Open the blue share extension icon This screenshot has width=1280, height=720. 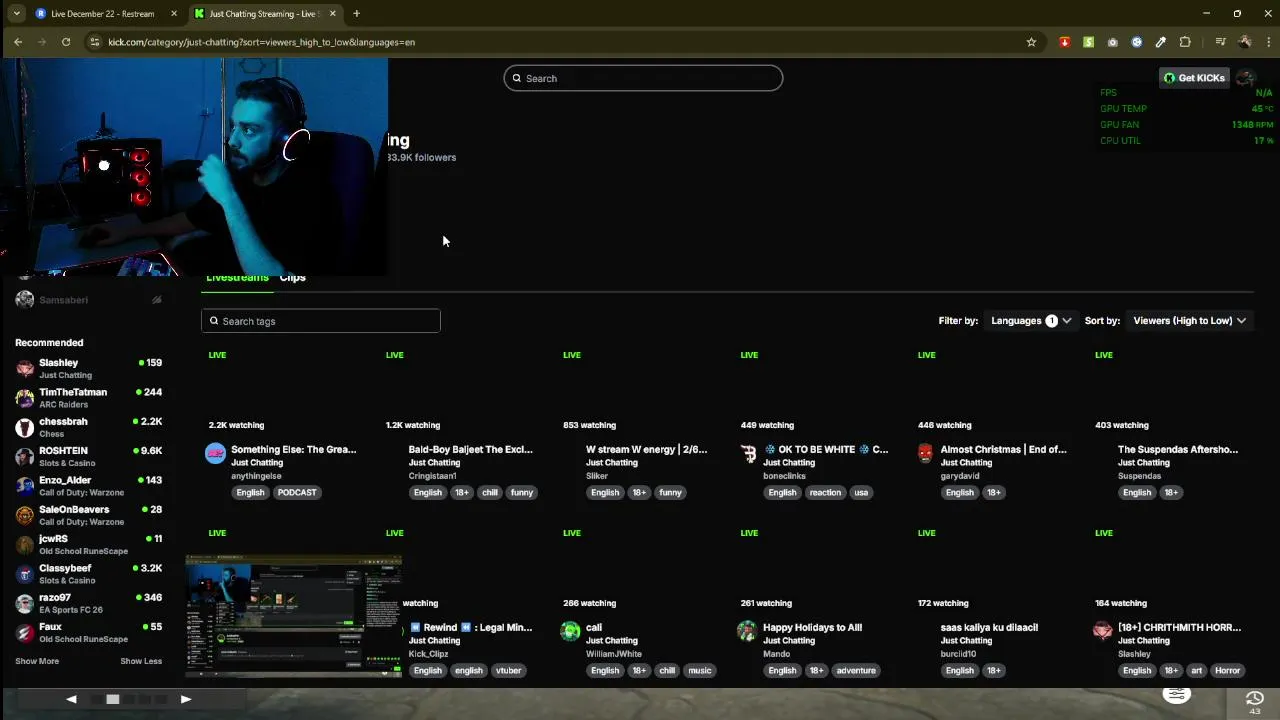1136,42
